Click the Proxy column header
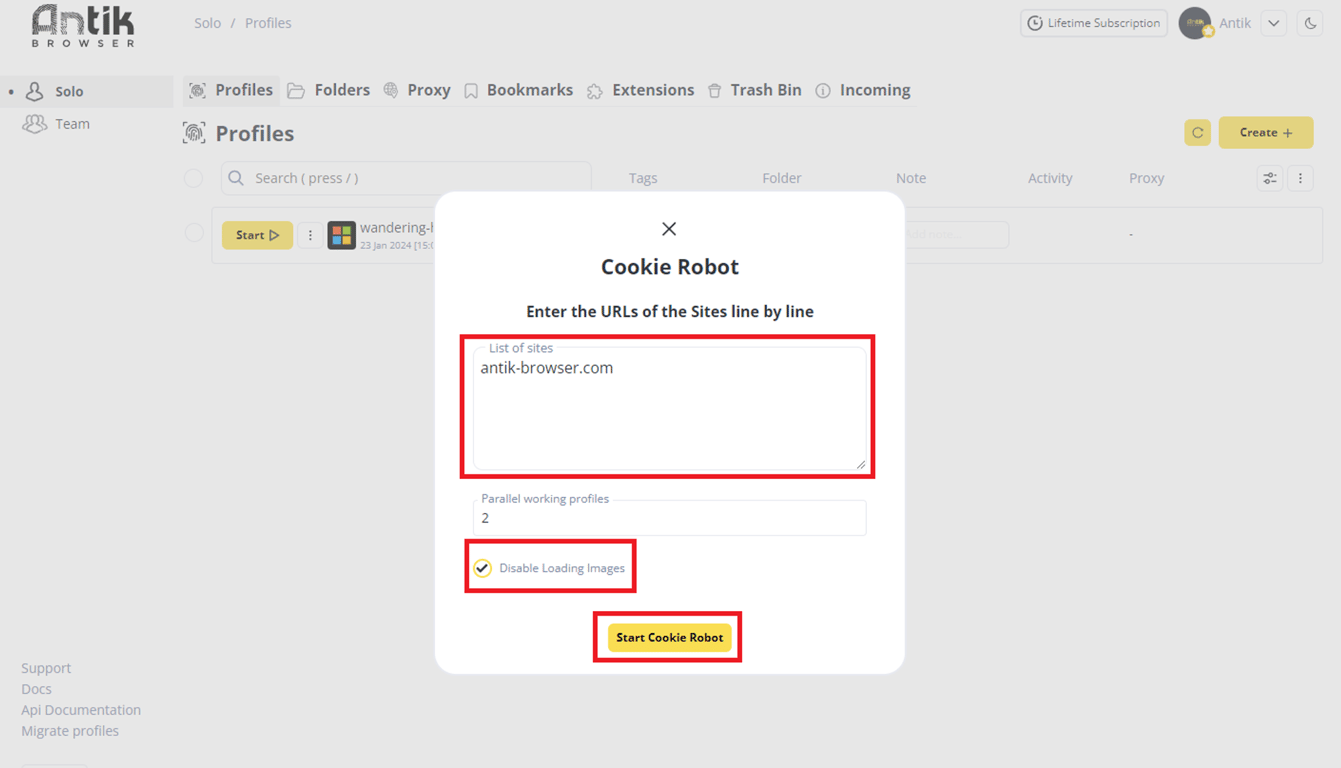Screen dimensions: 1341x768 pyautogui.click(x=1147, y=178)
